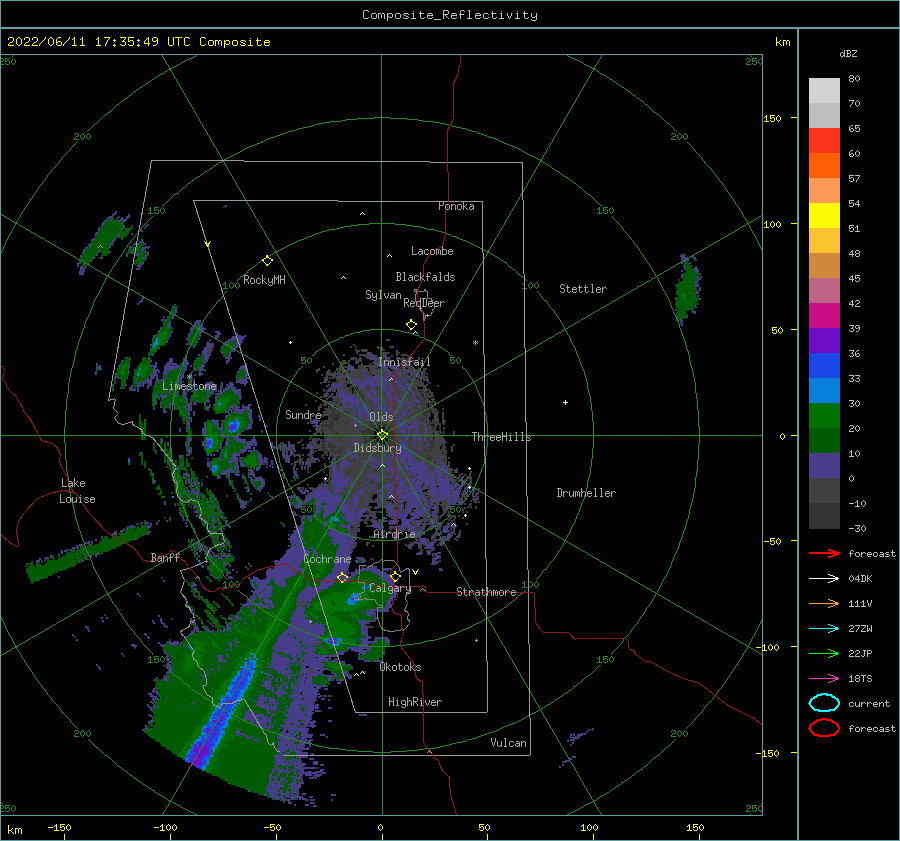900x841 pixels.
Task: Click the magenta 18TS arrow icon
Action: point(824,678)
